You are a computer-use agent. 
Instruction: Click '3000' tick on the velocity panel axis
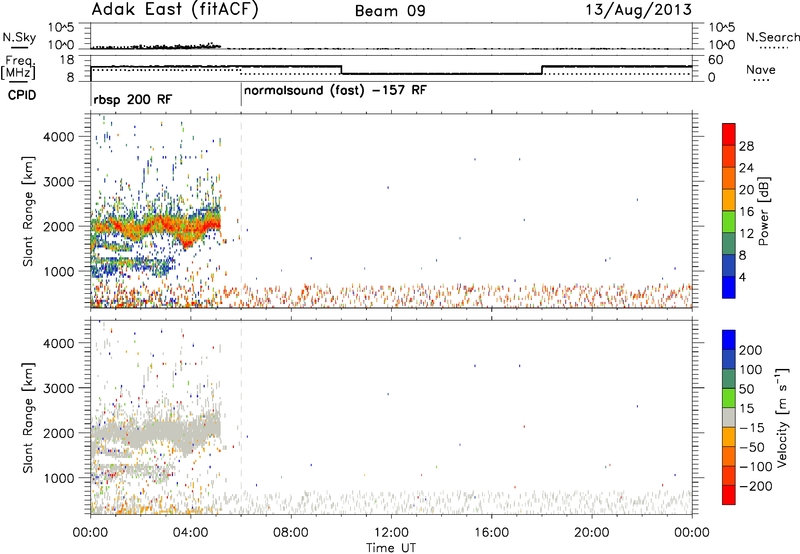[59, 388]
